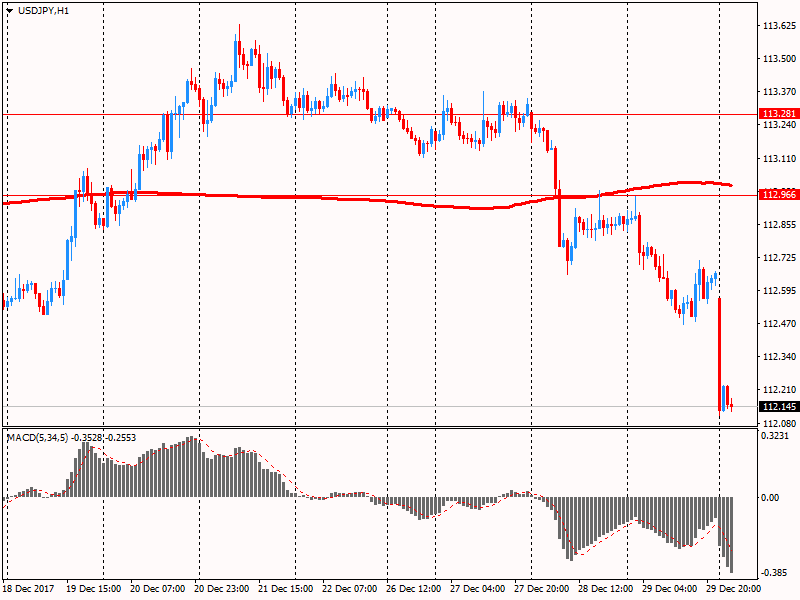800x600 pixels.
Task: Click the 26 Dec 12:00 time label
Action: coord(413,589)
